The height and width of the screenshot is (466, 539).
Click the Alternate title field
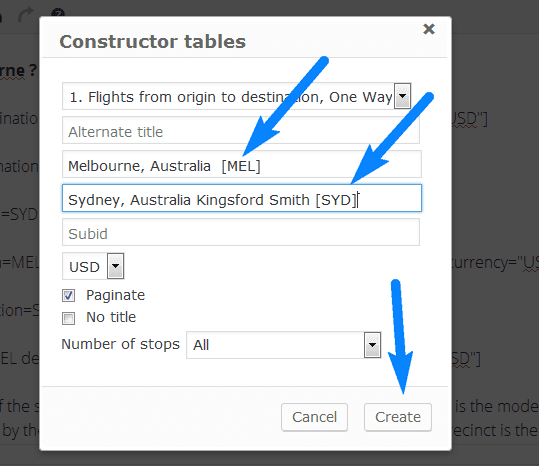pos(241,130)
